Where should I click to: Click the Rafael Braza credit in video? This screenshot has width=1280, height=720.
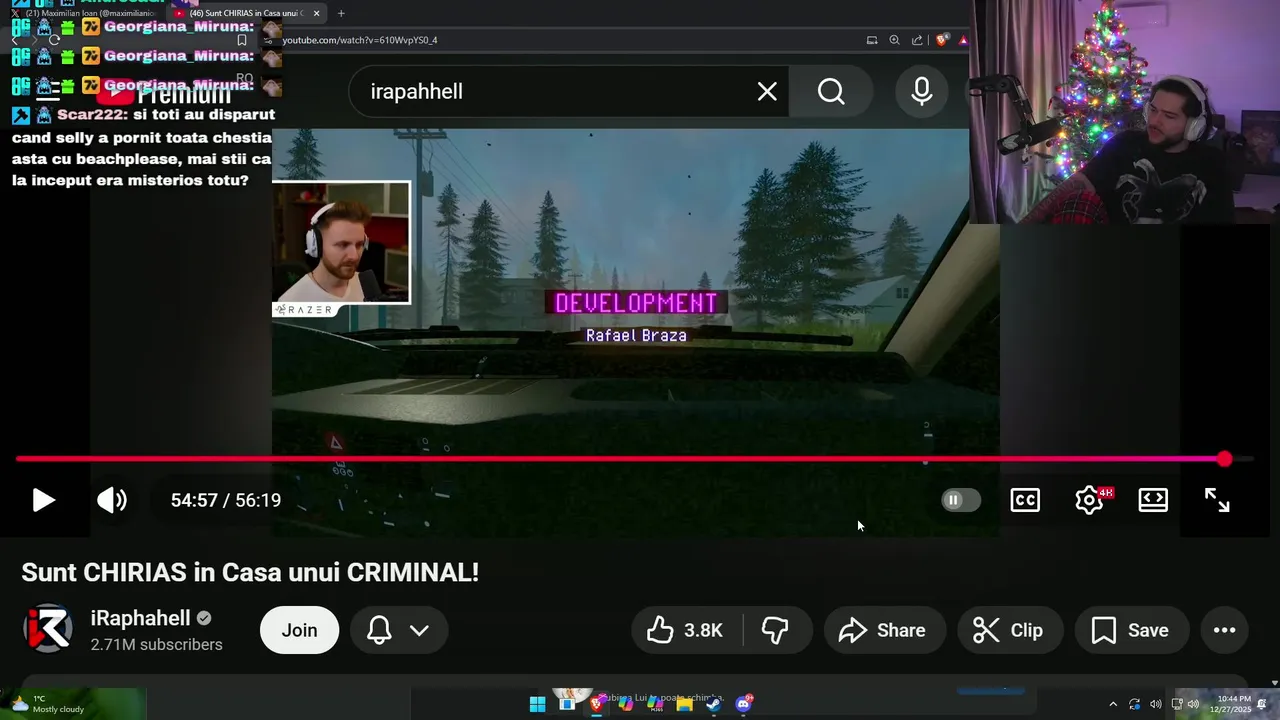pyautogui.click(x=636, y=335)
